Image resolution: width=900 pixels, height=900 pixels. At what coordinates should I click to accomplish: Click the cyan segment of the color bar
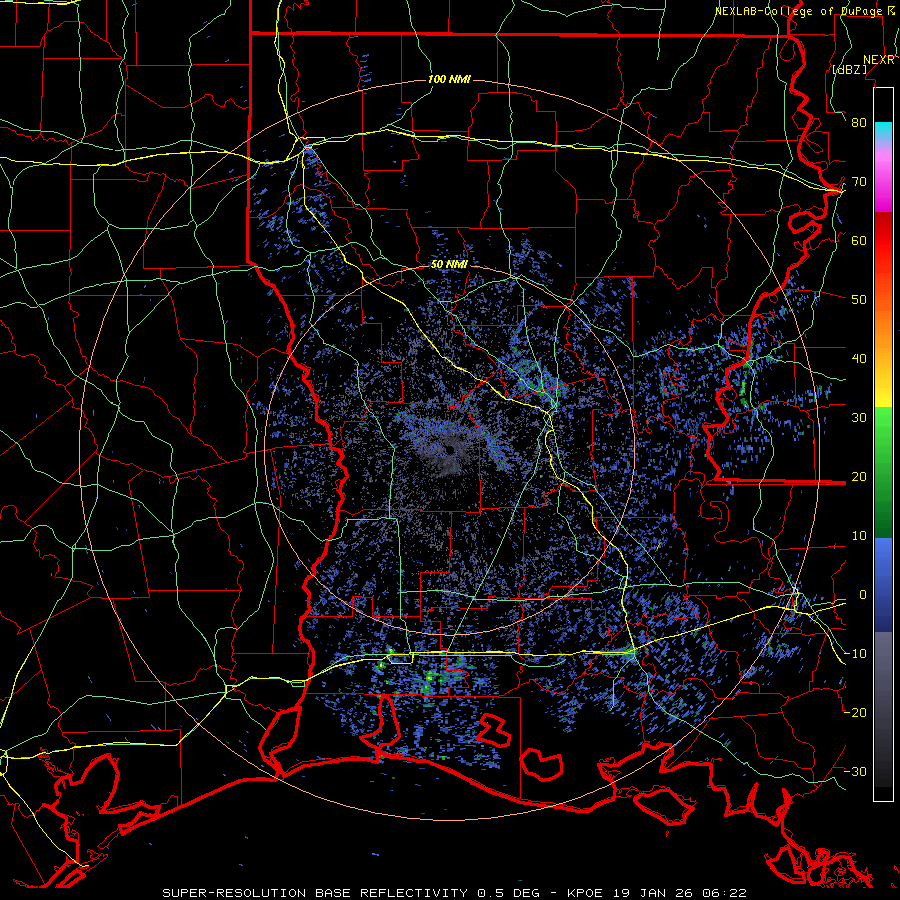click(x=883, y=132)
